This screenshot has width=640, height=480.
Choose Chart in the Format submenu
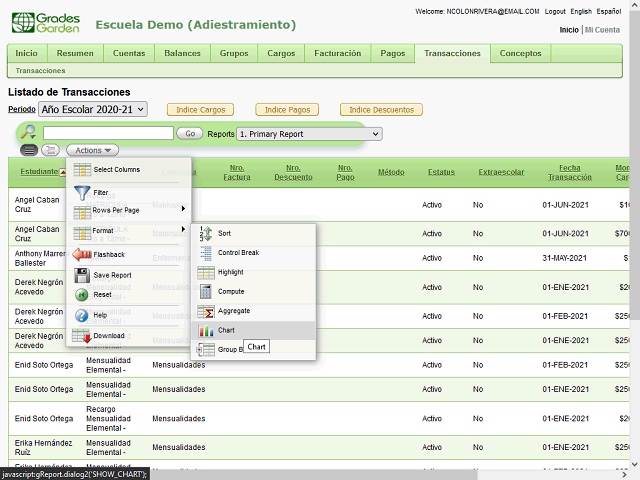253,330
